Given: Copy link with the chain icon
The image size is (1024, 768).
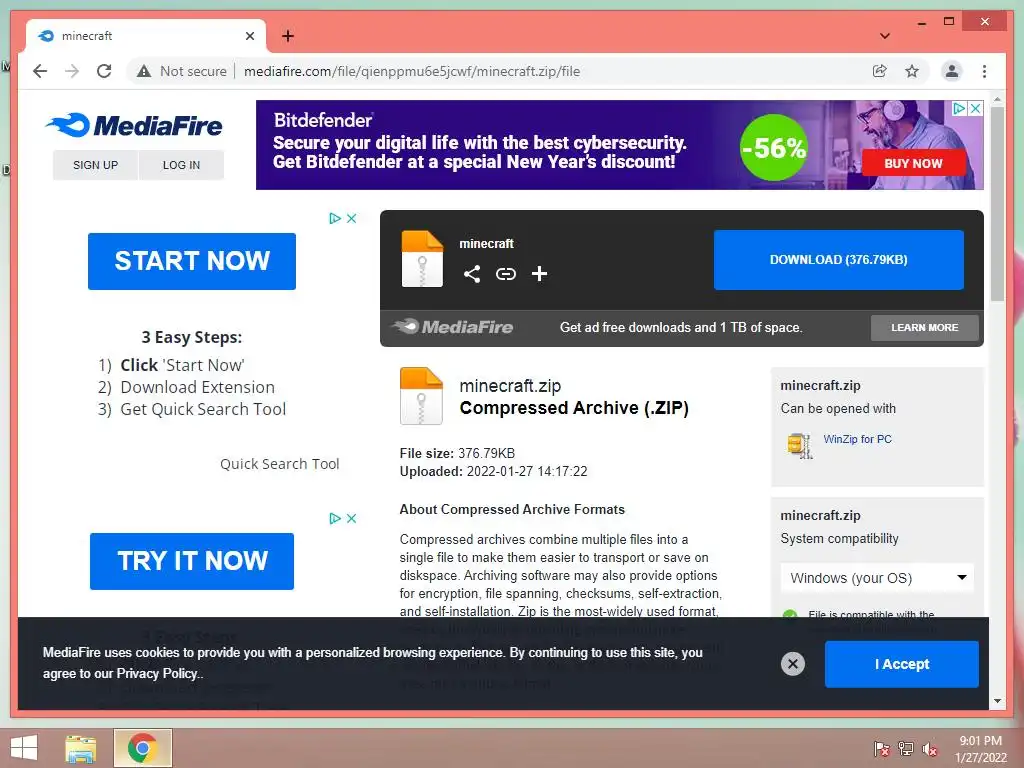Looking at the screenshot, I should pos(505,274).
